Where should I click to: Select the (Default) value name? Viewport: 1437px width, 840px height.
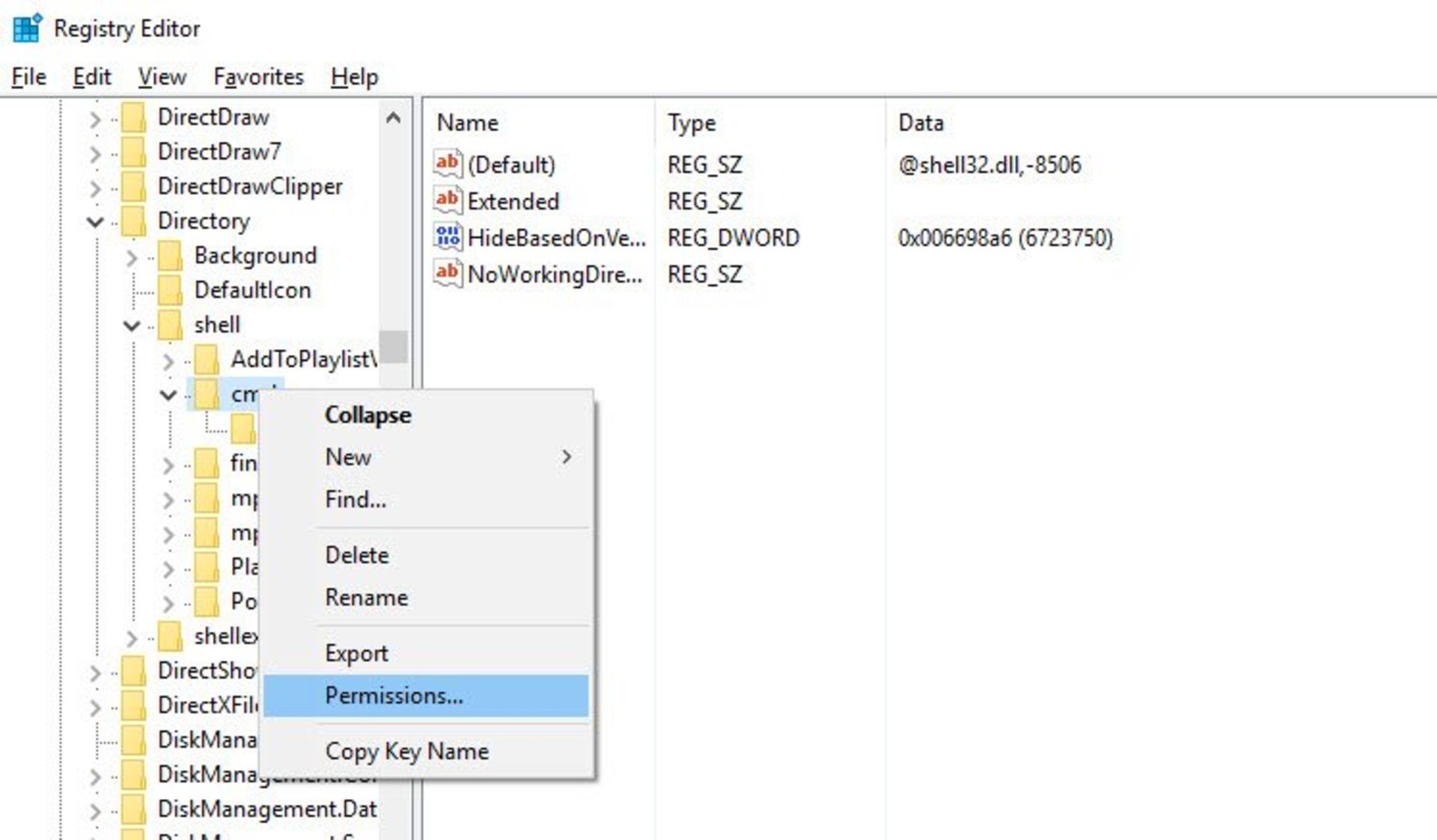511,165
